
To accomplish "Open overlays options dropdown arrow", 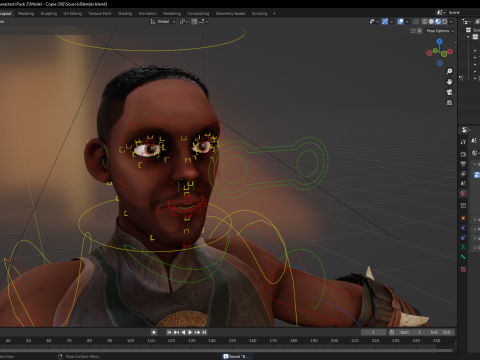I will [x=407, y=21].
